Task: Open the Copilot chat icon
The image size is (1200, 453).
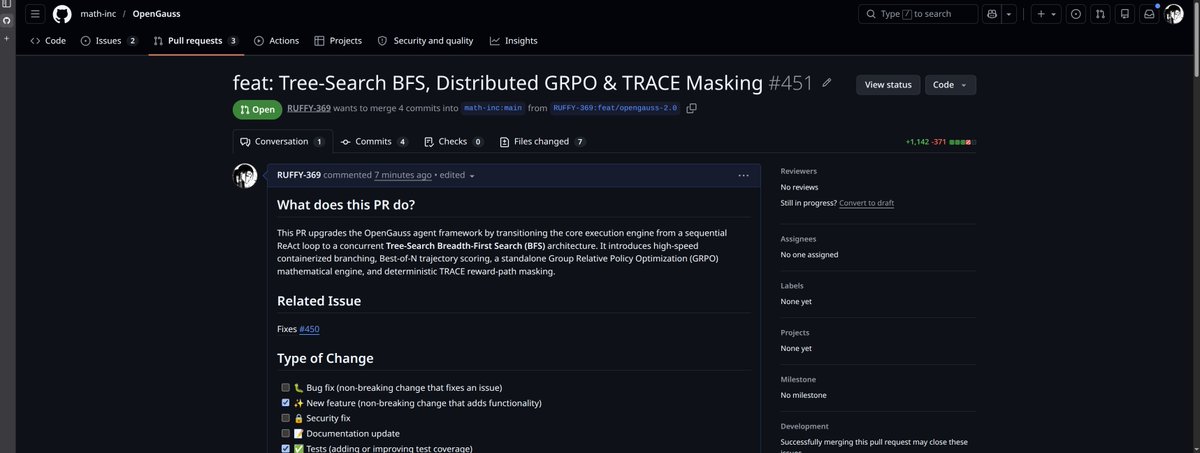Action: point(992,14)
